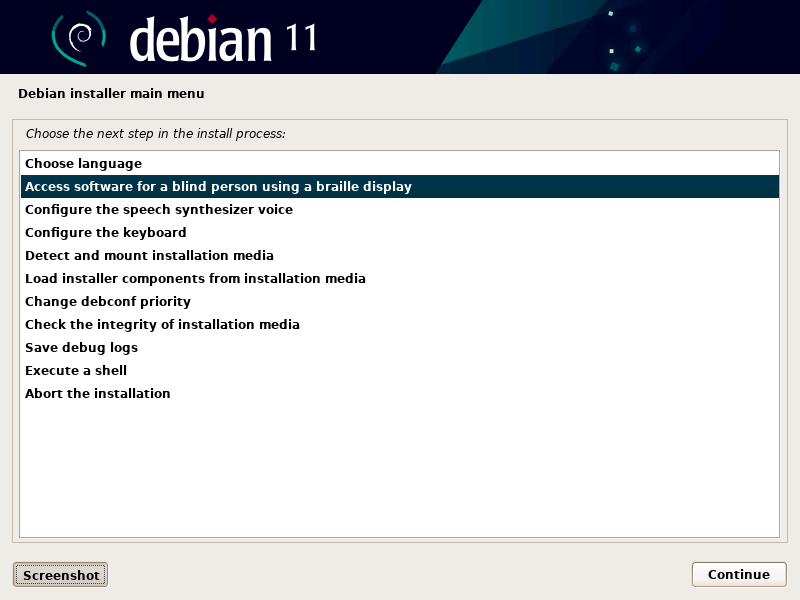Viewport: 800px width, 600px height.
Task: Click the Debian swirl logo
Action: coord(79,38)
